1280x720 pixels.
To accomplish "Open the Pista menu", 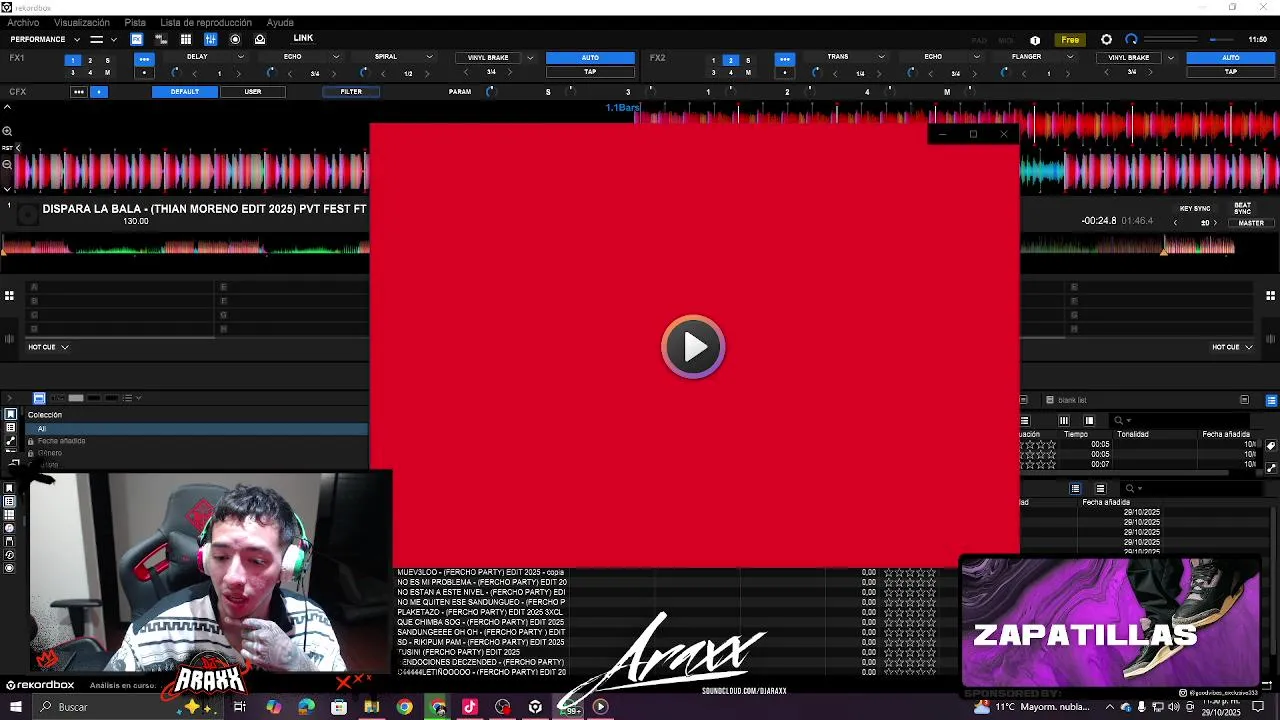I will tap(135, 22).
